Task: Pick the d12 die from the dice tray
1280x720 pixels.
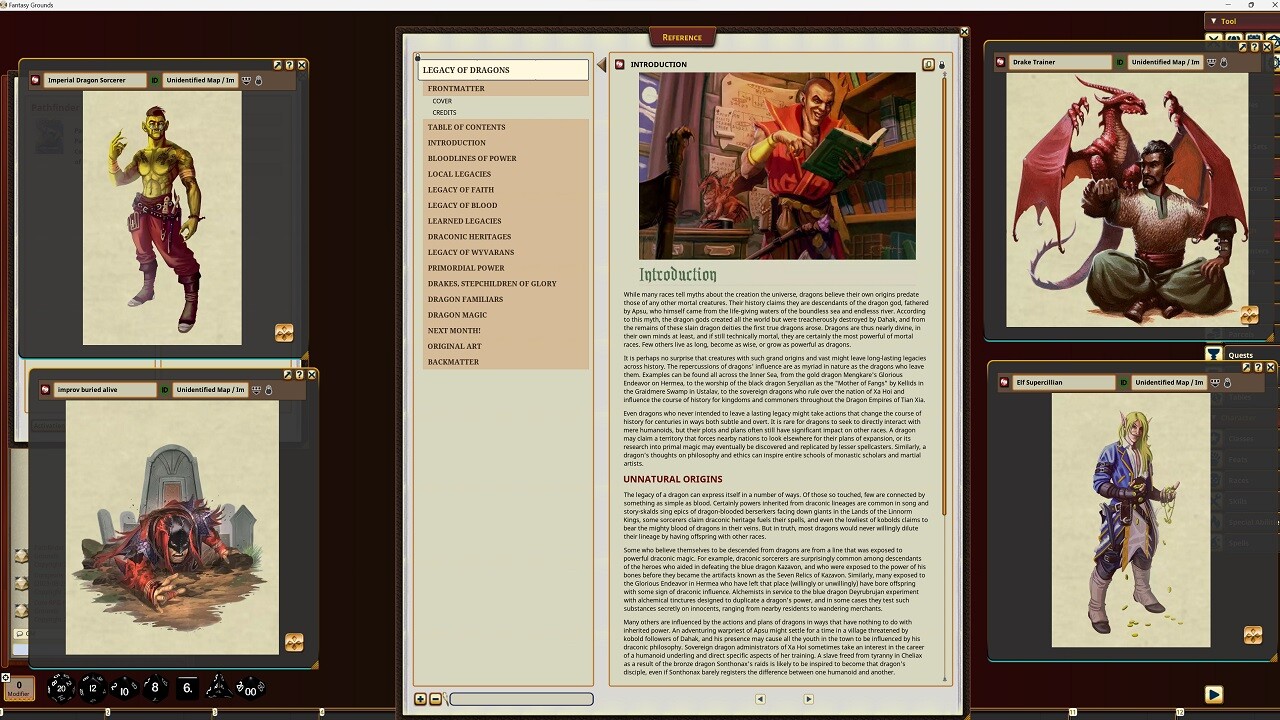Action: (92, 688)
